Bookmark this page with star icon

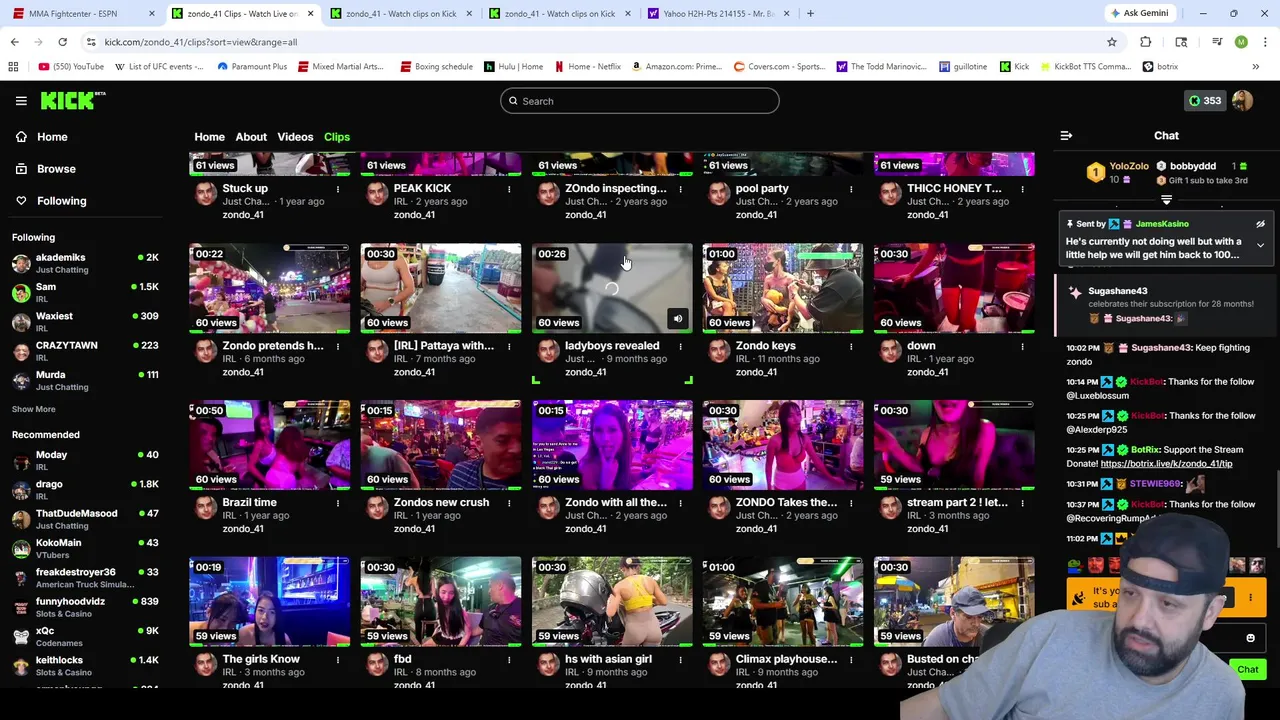point(1111,42)
